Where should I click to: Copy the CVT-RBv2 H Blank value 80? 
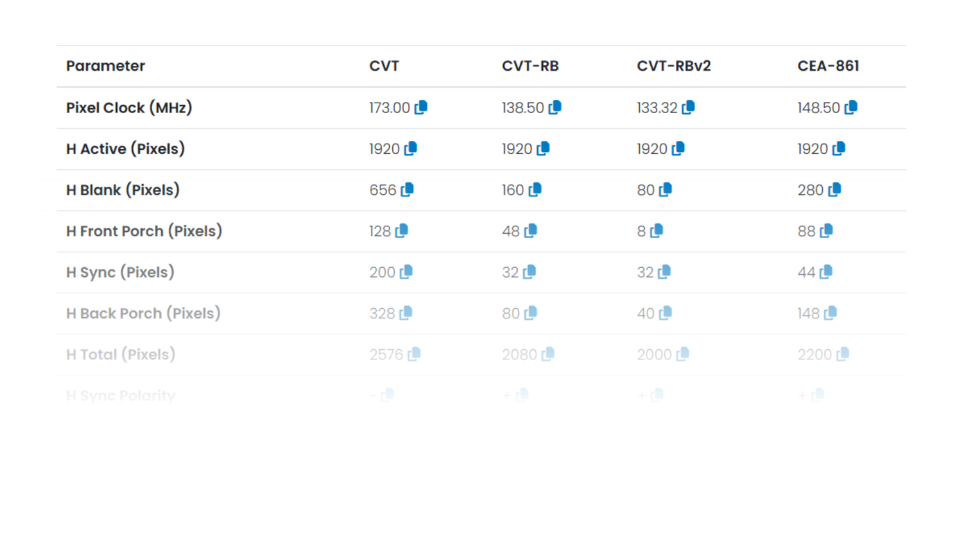665,189
